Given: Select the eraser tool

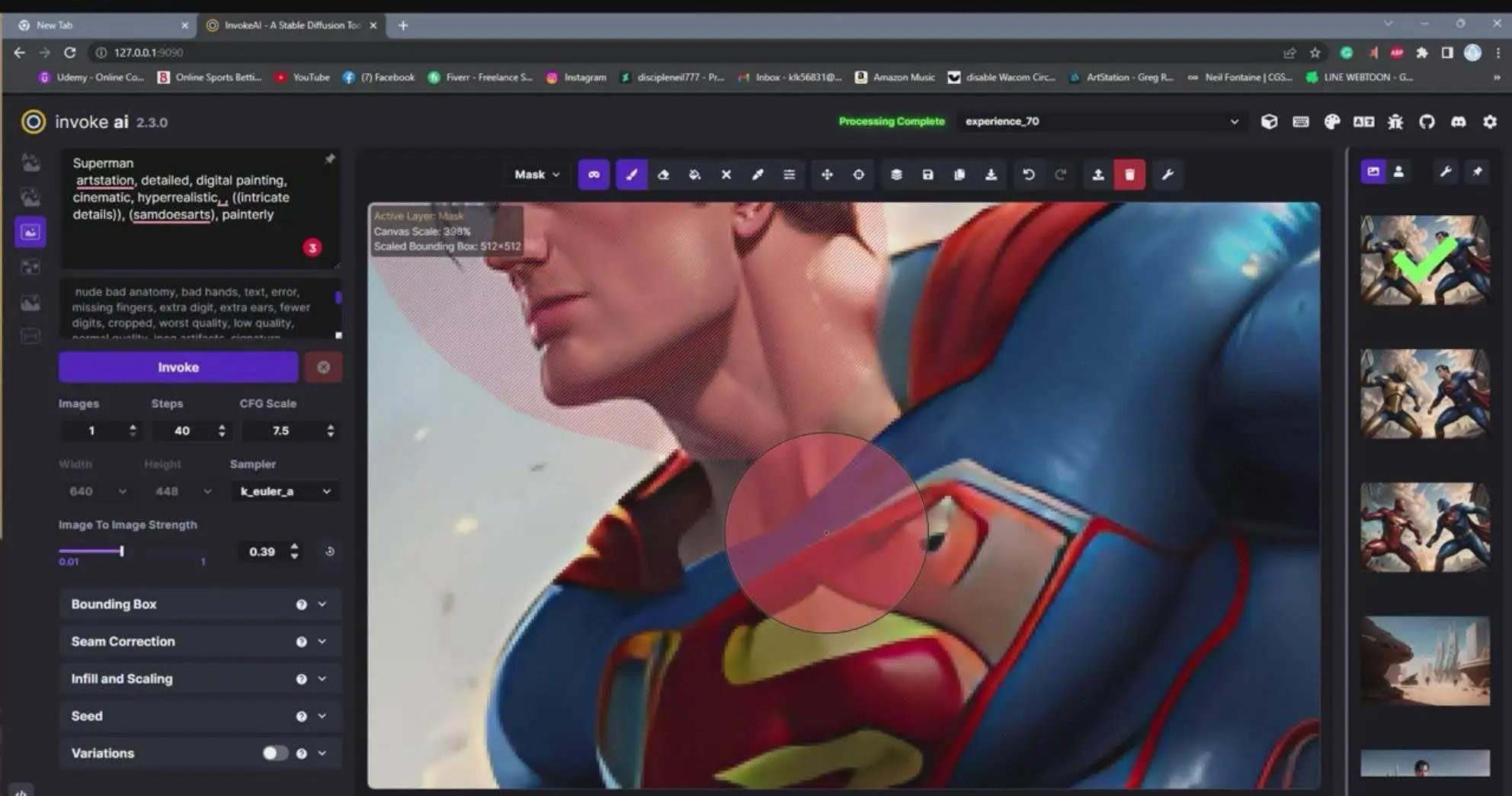Looking at the screenshot, I should tap(663, 175).
